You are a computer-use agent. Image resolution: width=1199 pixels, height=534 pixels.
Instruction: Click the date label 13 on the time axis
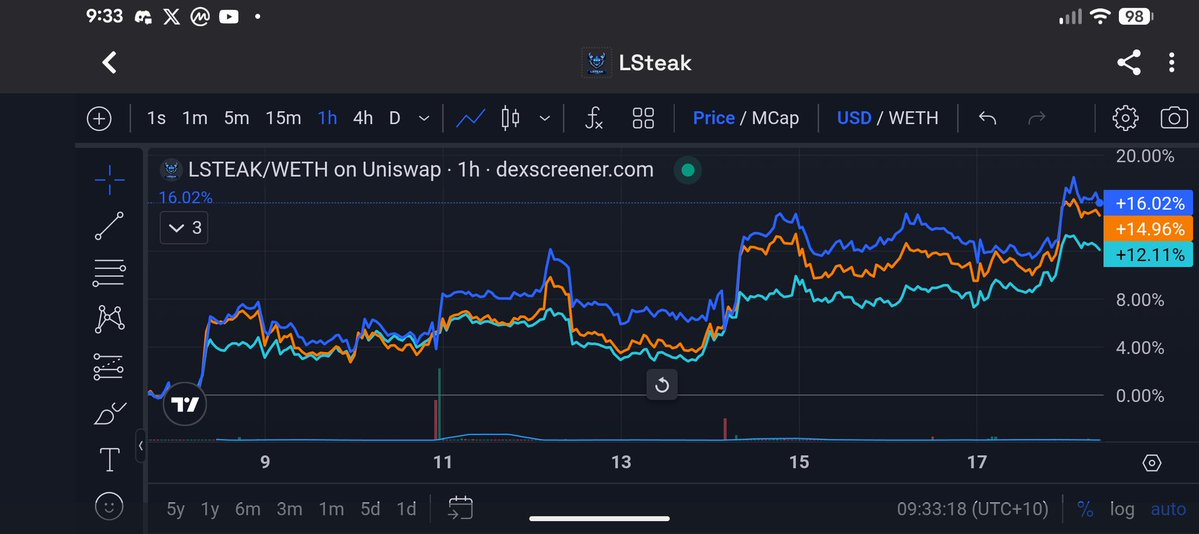pyautogui.click(x=621, y=462)
